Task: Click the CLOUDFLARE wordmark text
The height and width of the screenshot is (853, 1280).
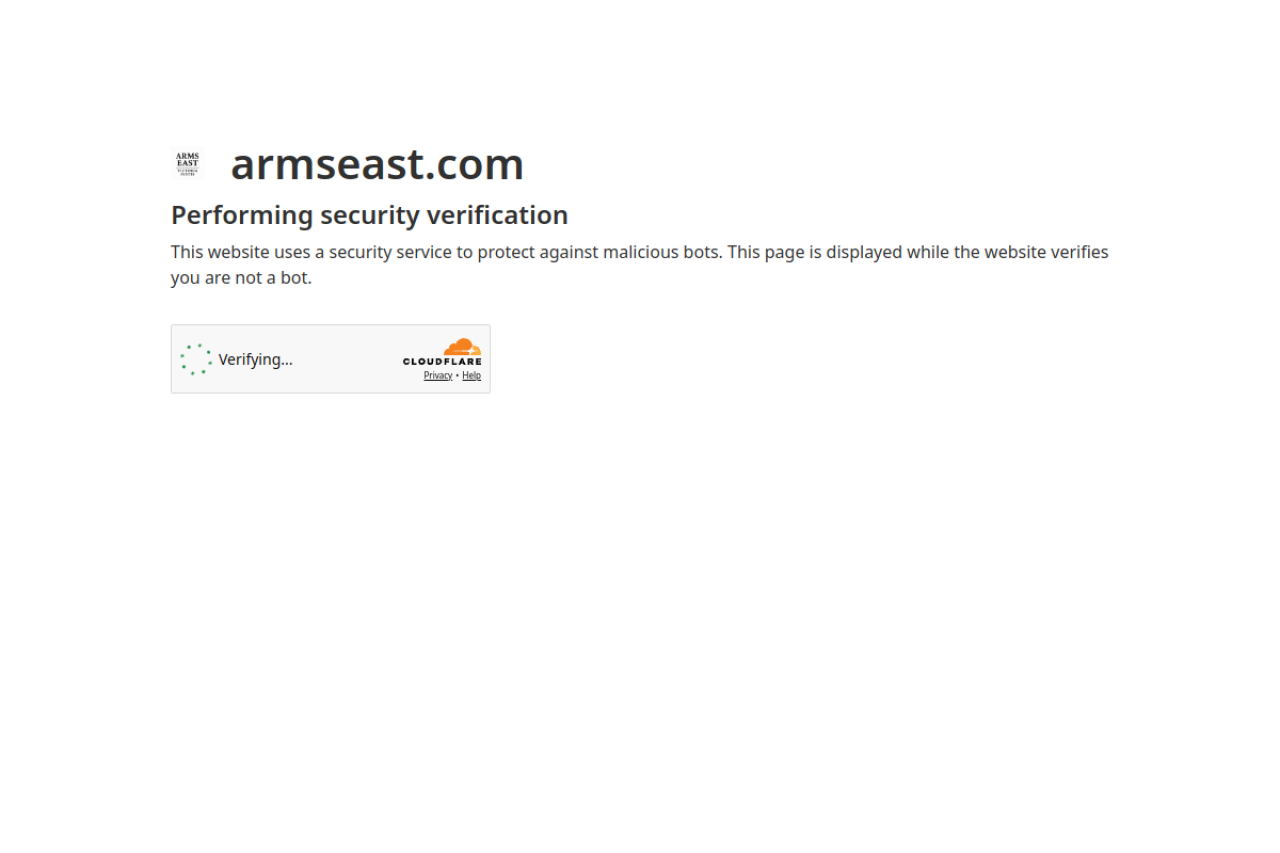Action: click(x=442, y=362)
